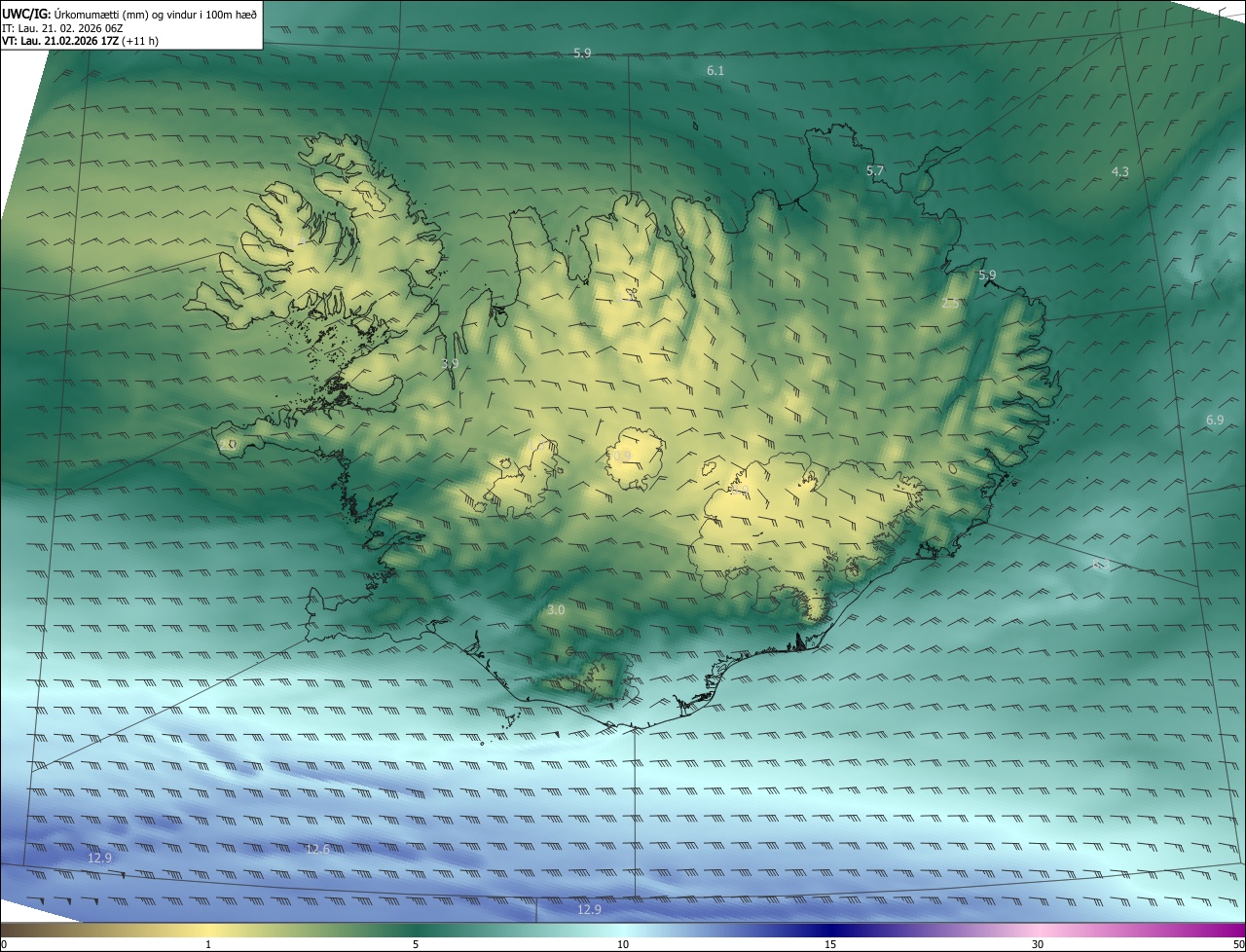Image resolution: width=1246 pixels, height=952 pixels.
Task: Click the 'UWC/IG:' title in header box
Action: click(26, 13)
